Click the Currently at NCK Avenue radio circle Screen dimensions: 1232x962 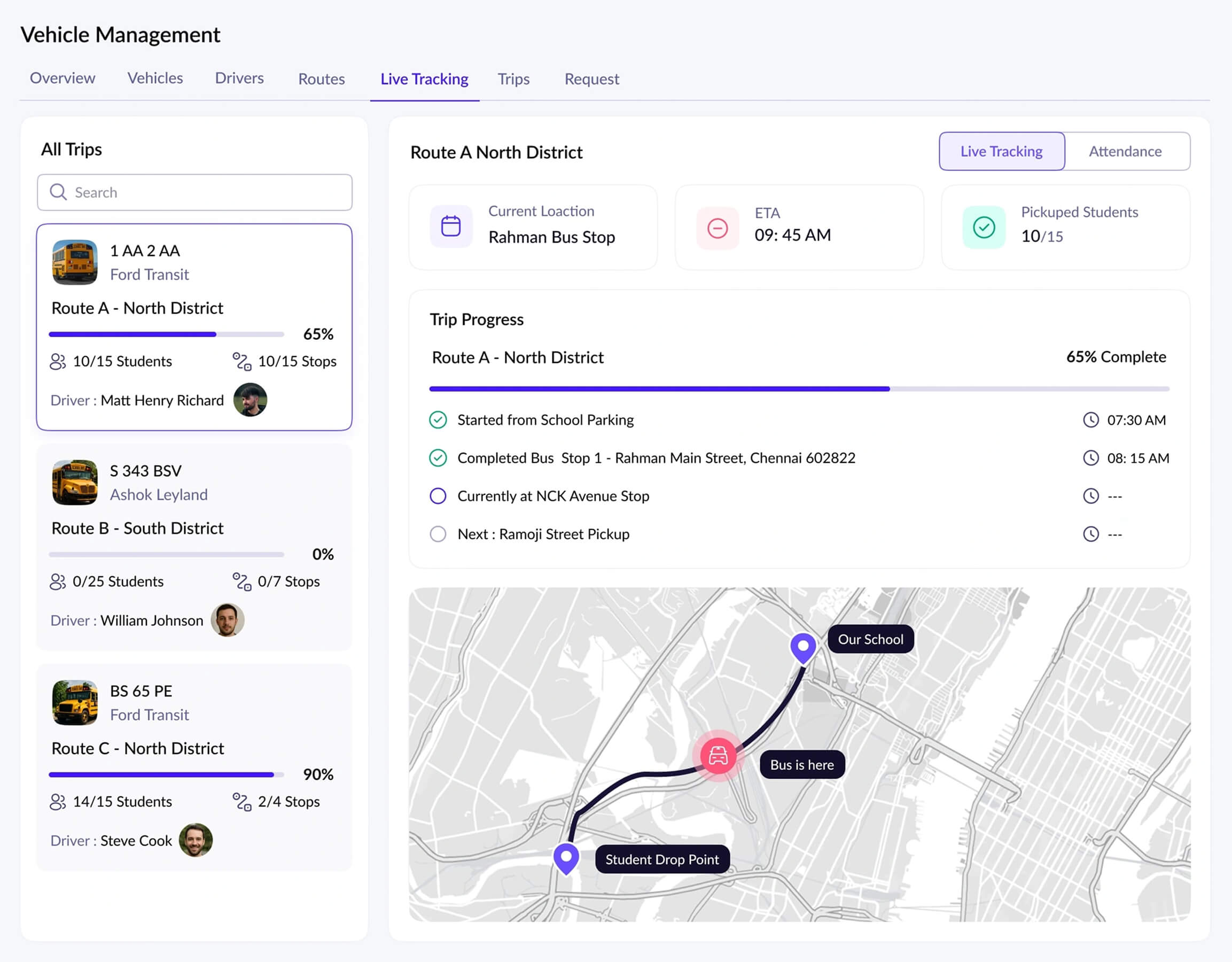[438, 496]
